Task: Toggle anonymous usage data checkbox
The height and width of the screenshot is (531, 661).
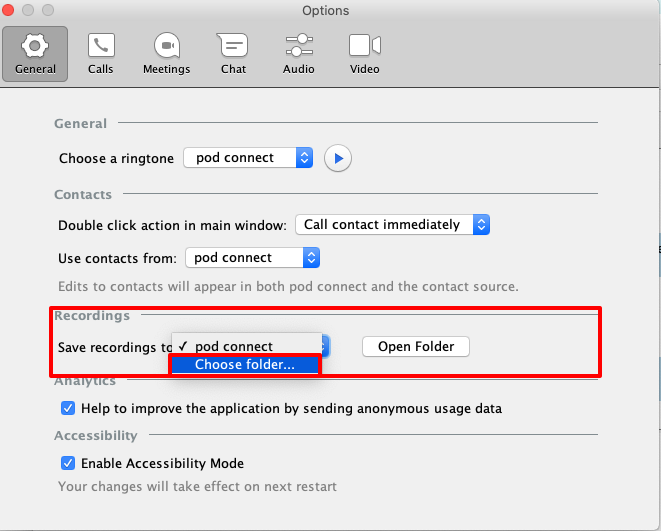Action: [x=68, y=408]
